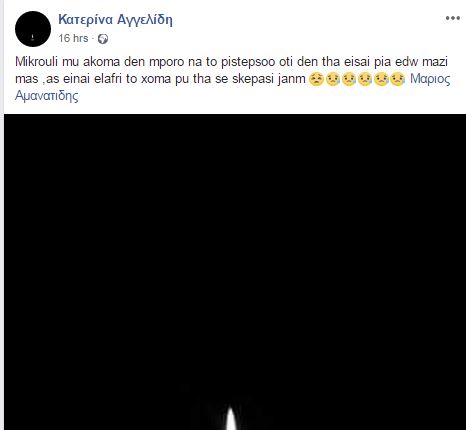Screen dimensions: 466x430
Task: Click the third emoji in the emoji row
Action: 349,79
